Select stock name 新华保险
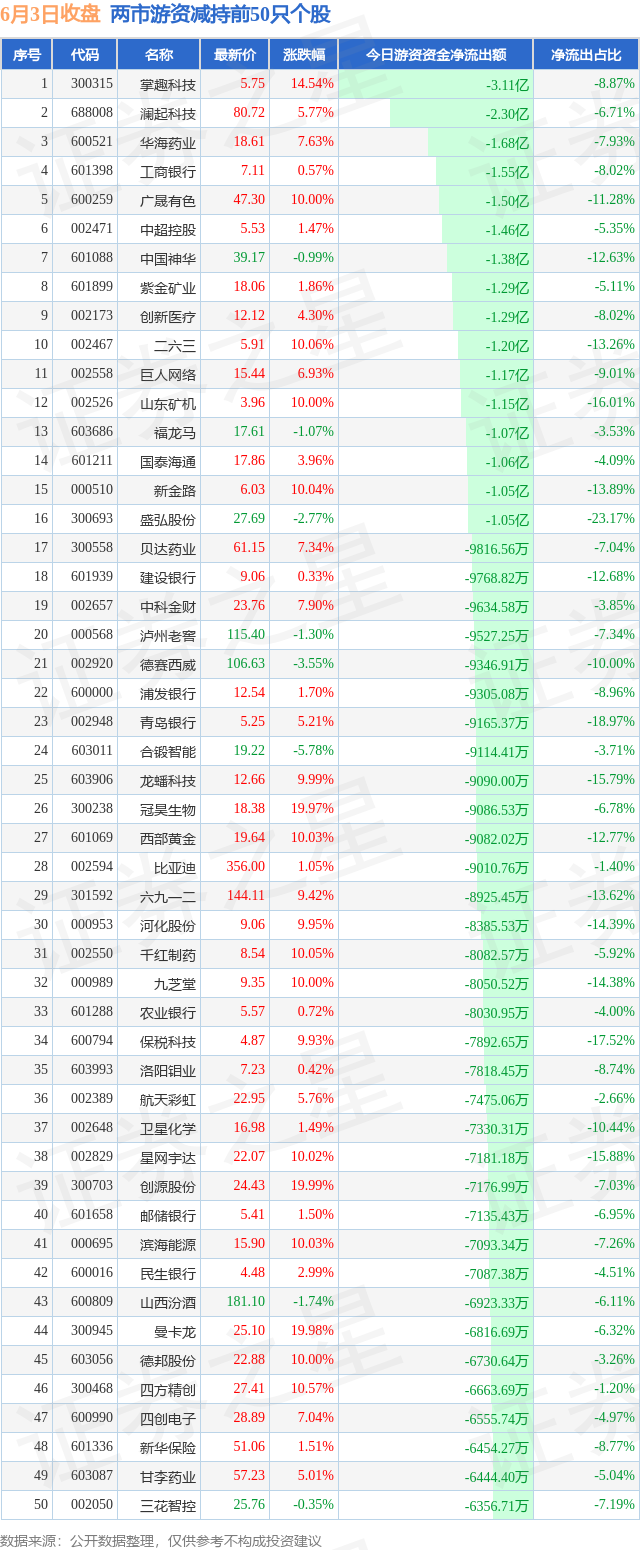 point(168,1448)
